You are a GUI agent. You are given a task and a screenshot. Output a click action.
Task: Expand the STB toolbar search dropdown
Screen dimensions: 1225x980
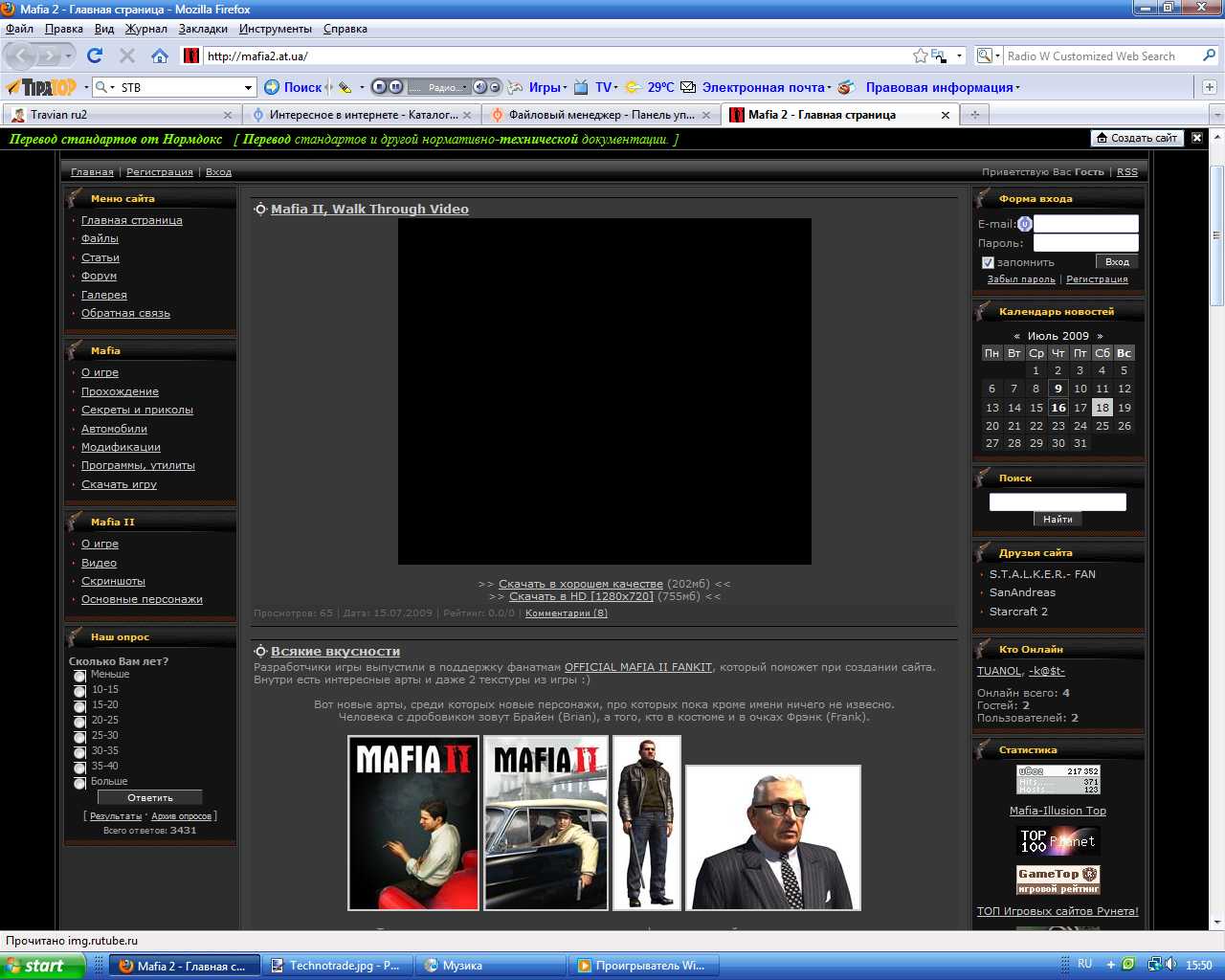tap(248, 87)
